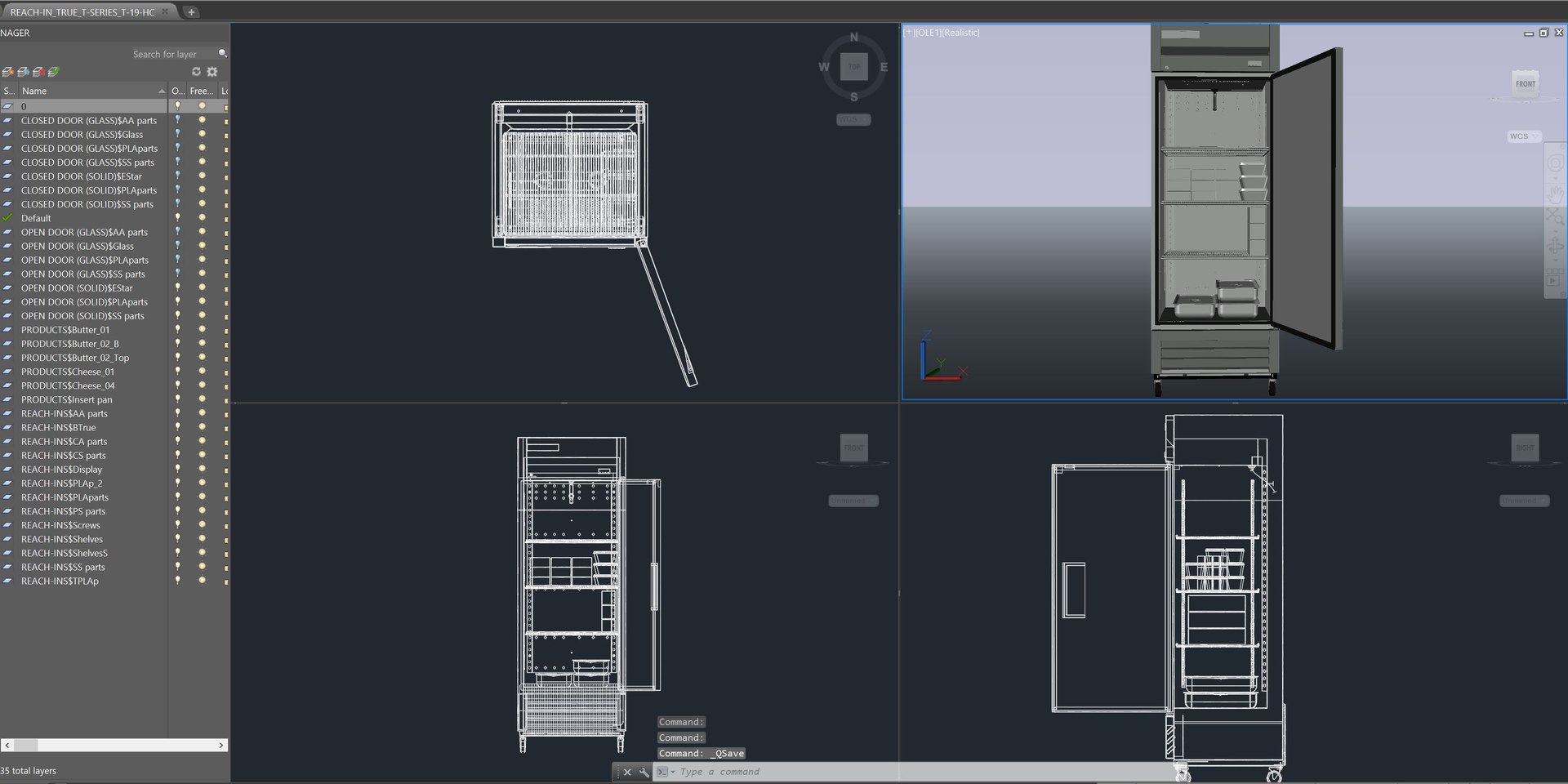Click New Layer Frozen in All Viewports
The width and height of the screenshot is (1568, 784).
pos(23,72)
